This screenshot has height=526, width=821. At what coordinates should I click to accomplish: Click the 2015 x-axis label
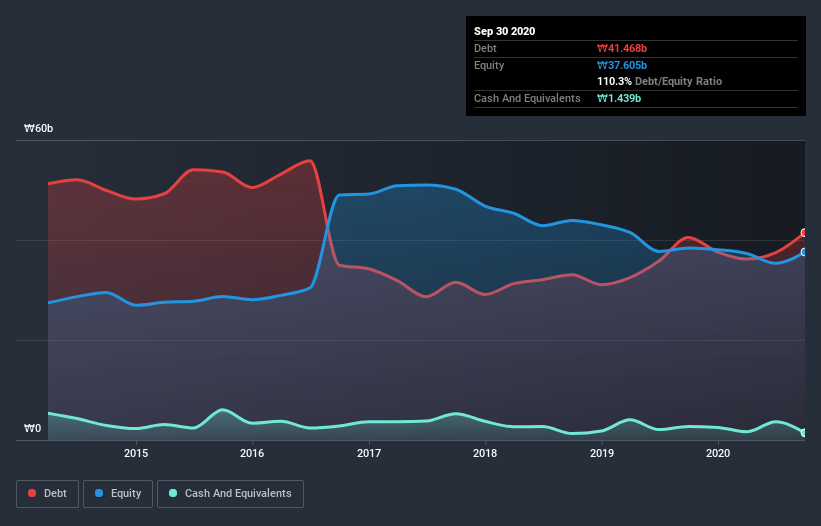pyautogui.click(x=136, y=453)
